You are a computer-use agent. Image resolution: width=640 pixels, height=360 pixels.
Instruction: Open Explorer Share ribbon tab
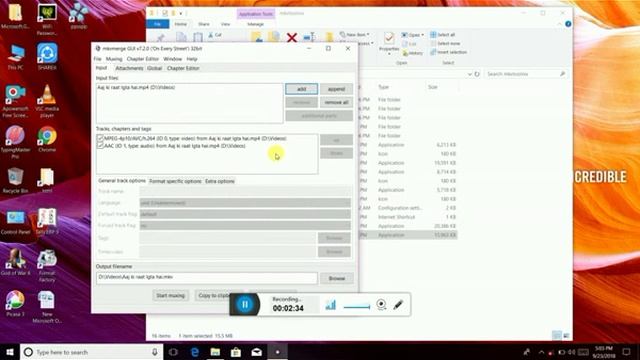click(x=204, y=24)
